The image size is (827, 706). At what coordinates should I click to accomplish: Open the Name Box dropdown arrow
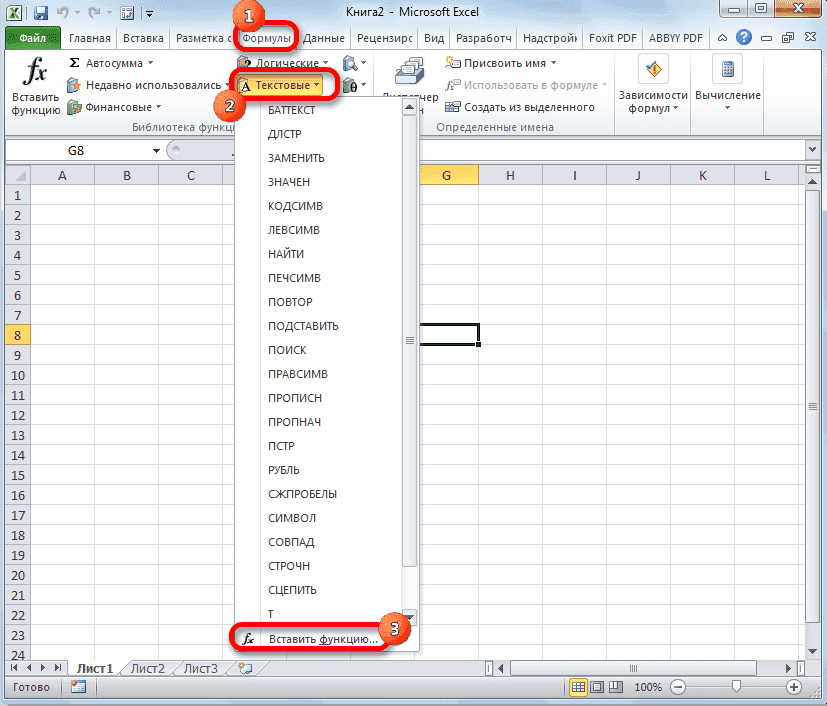[155, 150]
